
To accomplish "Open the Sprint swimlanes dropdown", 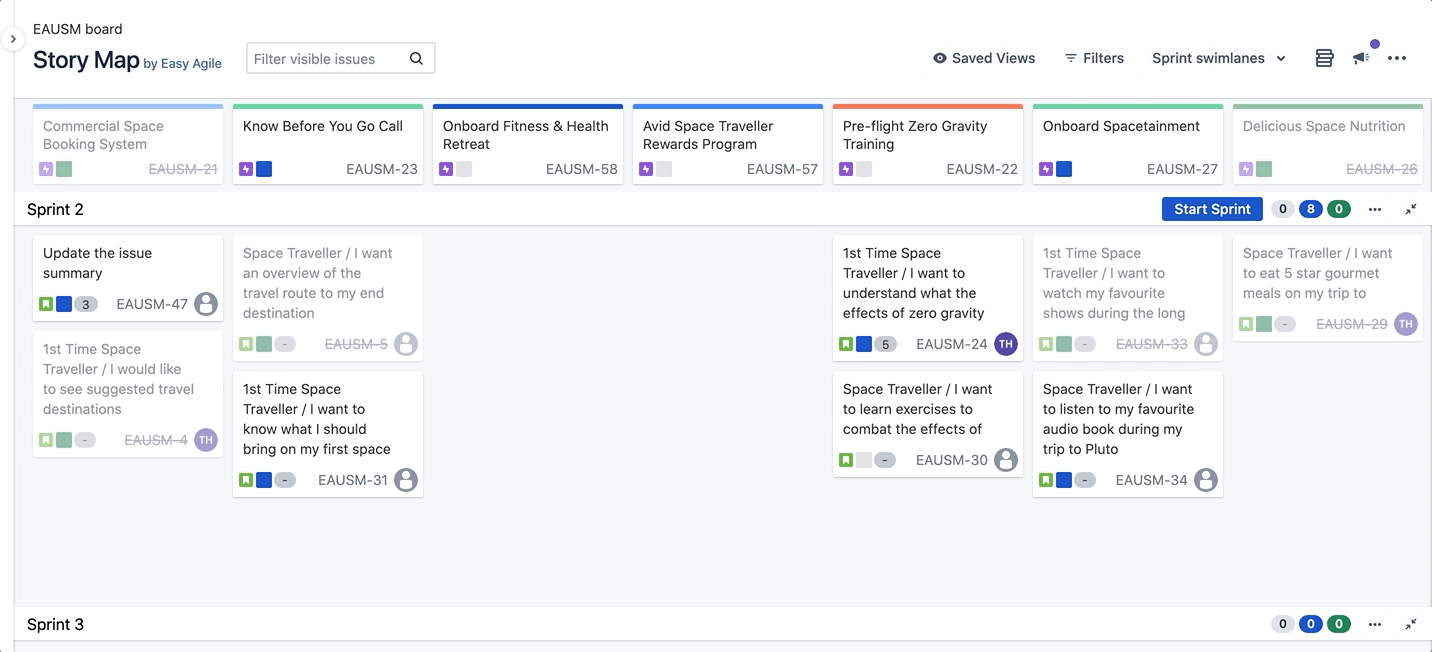I will point(1218,58).
